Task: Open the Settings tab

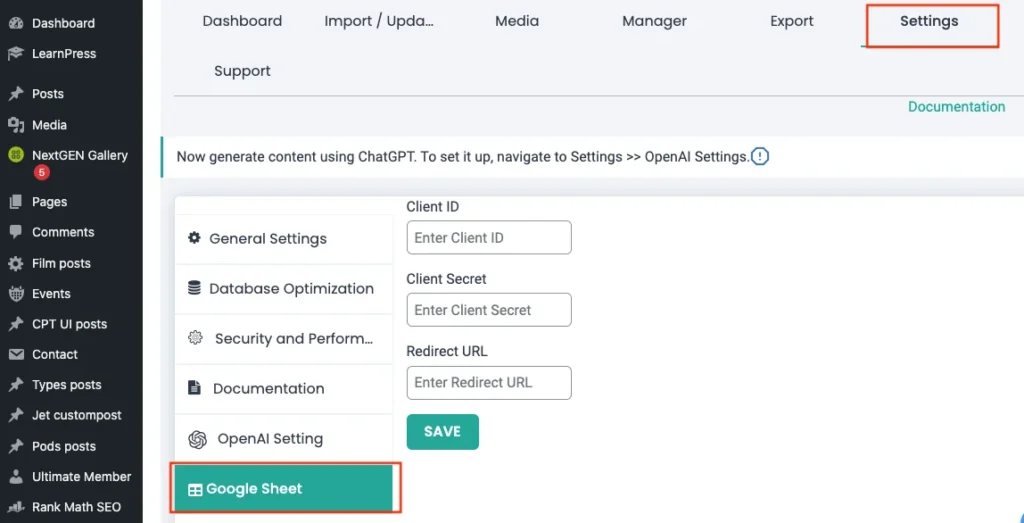Action: pos(928,21)
